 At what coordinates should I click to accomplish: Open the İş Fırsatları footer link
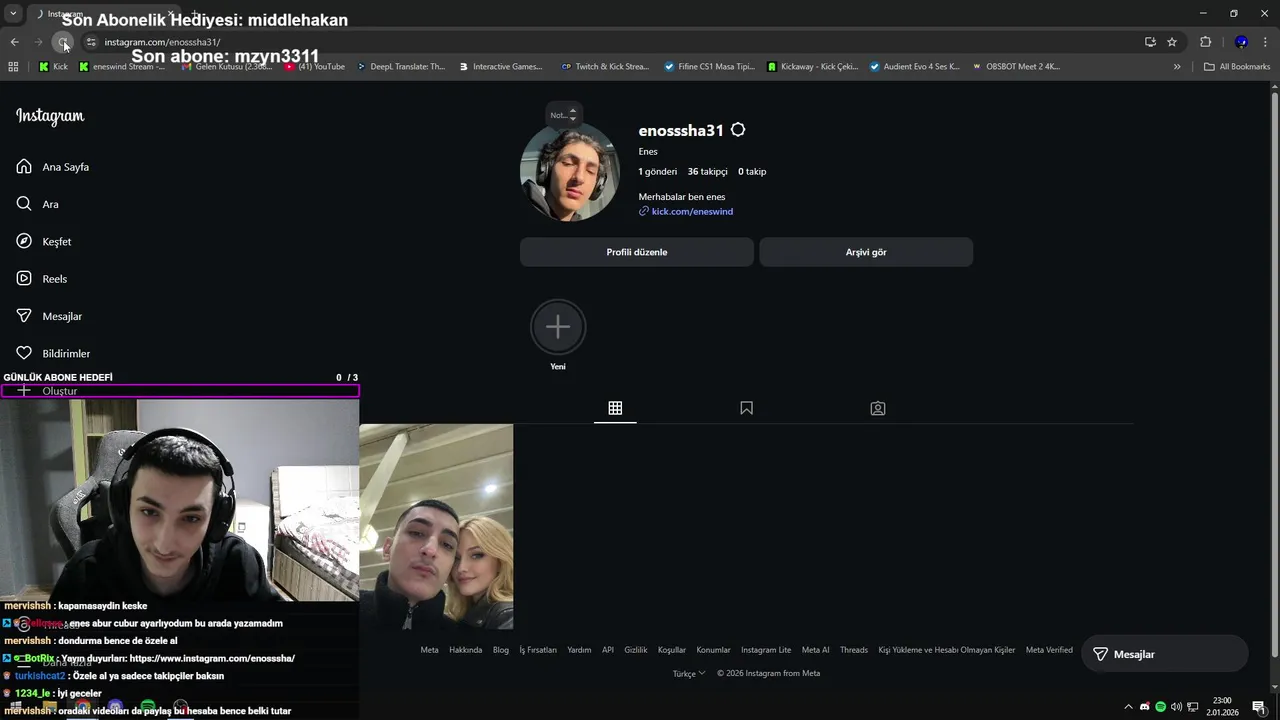pyautogui.click(x=538, y=650)
